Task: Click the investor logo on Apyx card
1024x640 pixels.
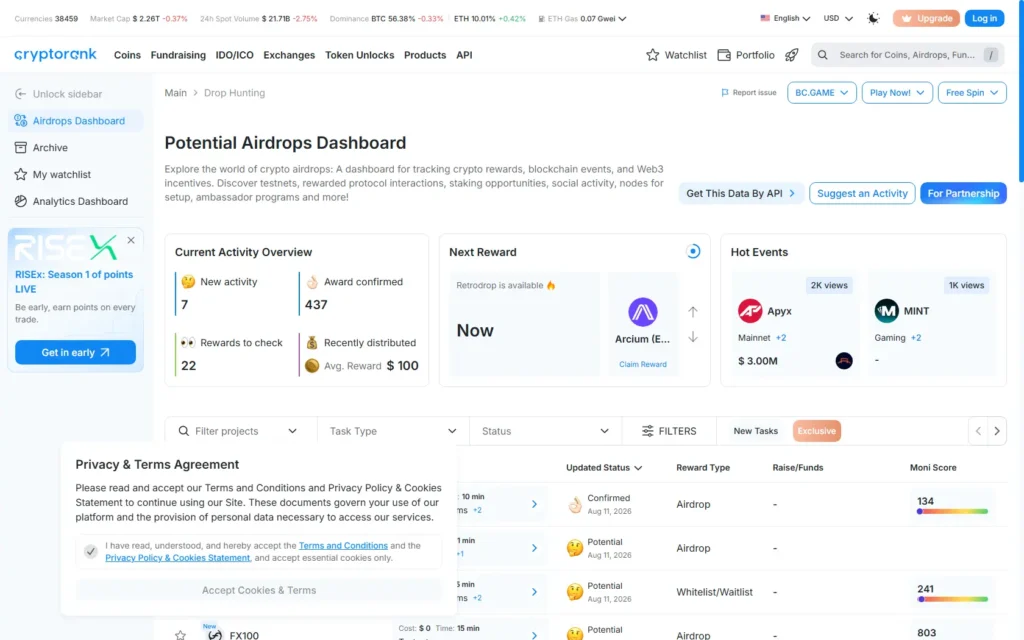Action: click(844, 360)
